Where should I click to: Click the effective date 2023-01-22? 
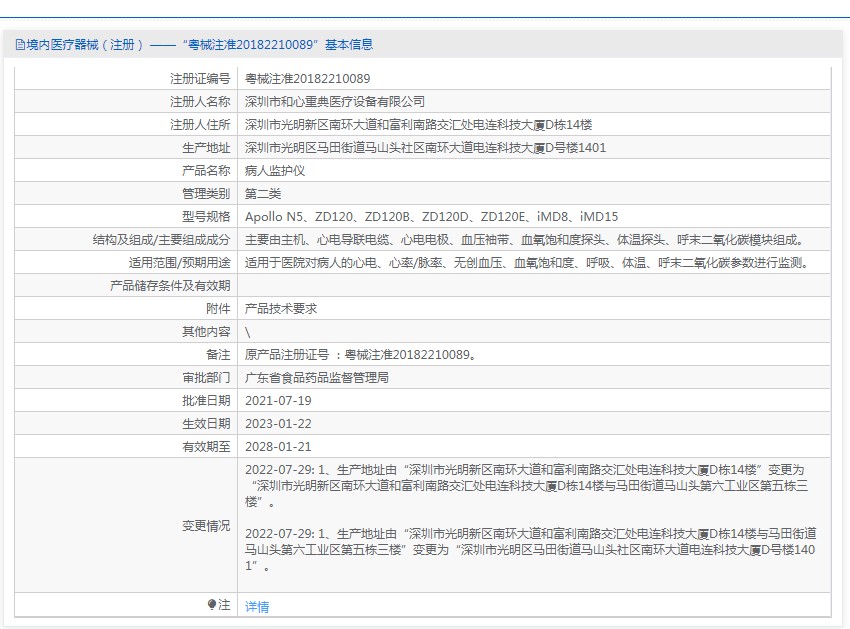278,424
